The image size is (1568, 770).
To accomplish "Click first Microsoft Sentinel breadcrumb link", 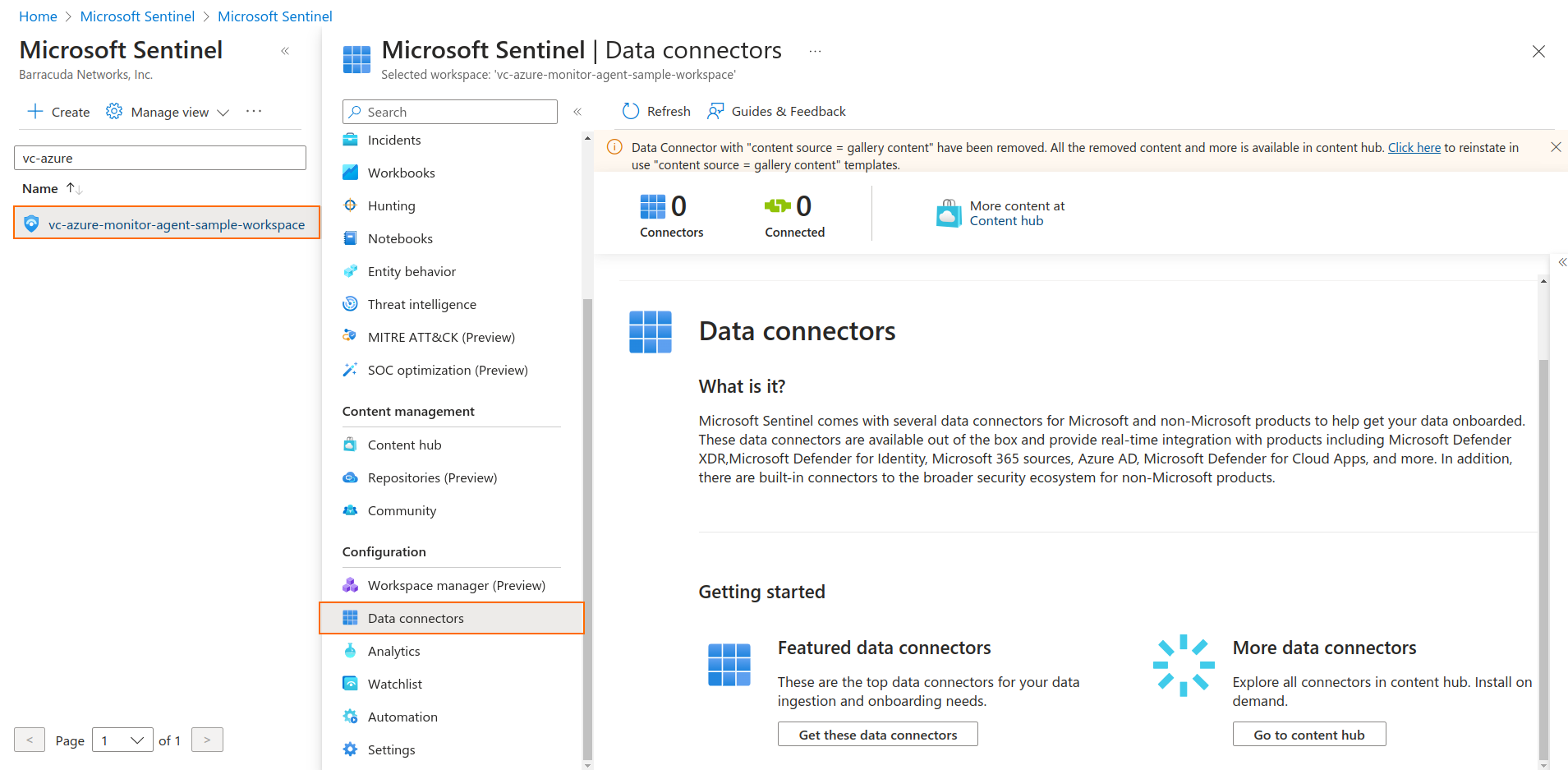I will click(137, 16).
